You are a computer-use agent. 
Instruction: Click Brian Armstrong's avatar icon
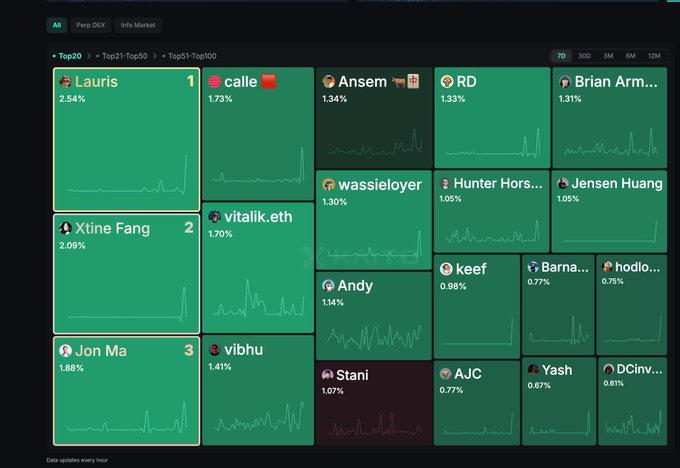(x=565, y=82)
